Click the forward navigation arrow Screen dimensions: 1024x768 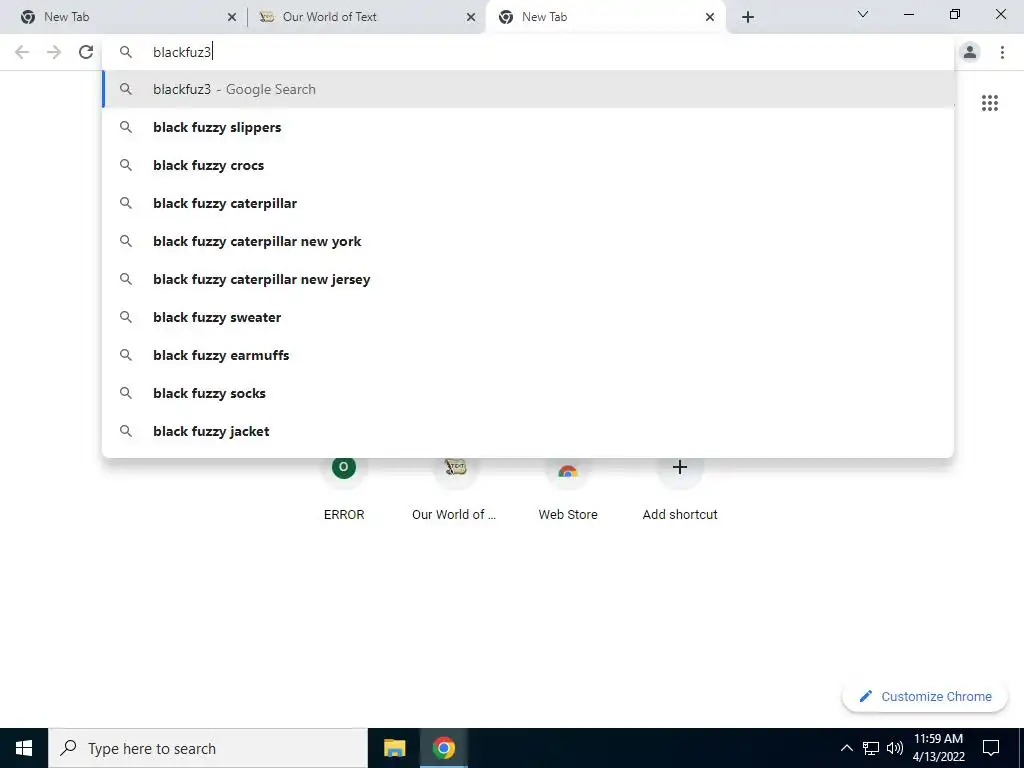[54, 52]
